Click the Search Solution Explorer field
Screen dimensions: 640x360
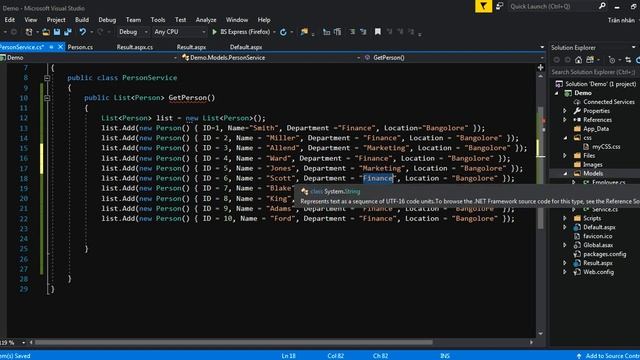coord(594,72)
